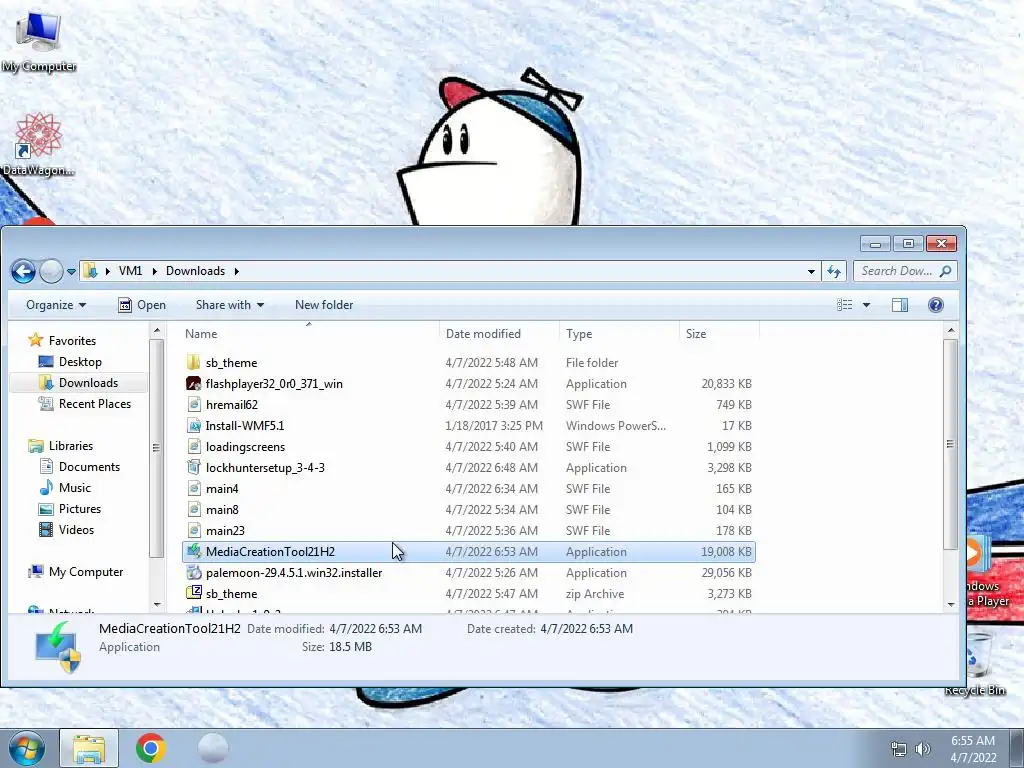Select the hremail62 file icon
Viewport: 1024px width, 768px height.
[193, 404]
